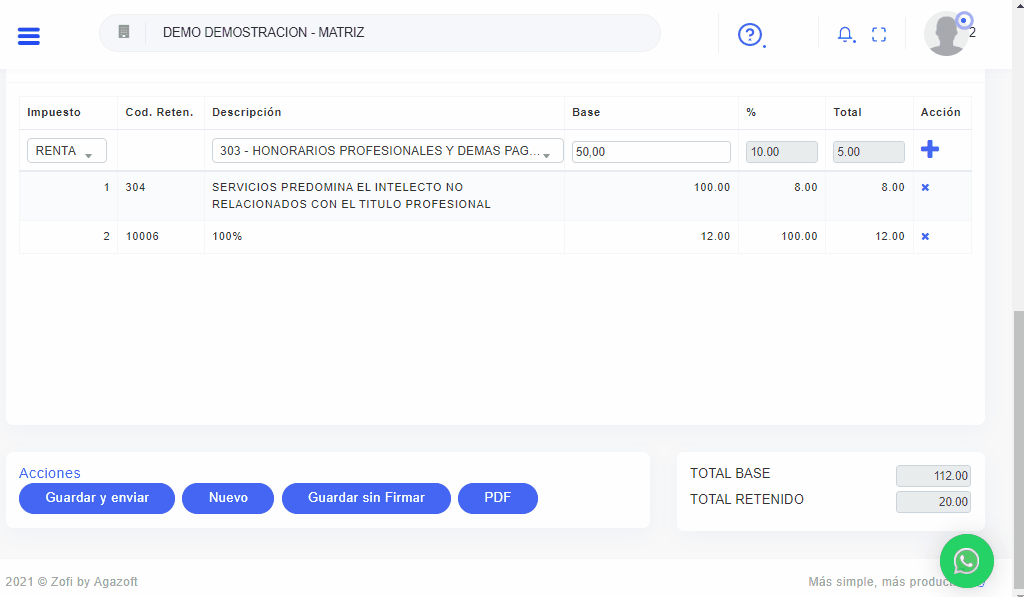Open the notifications bell
This screenshot has width=1024, height=597.
click(x=845, y=35)
